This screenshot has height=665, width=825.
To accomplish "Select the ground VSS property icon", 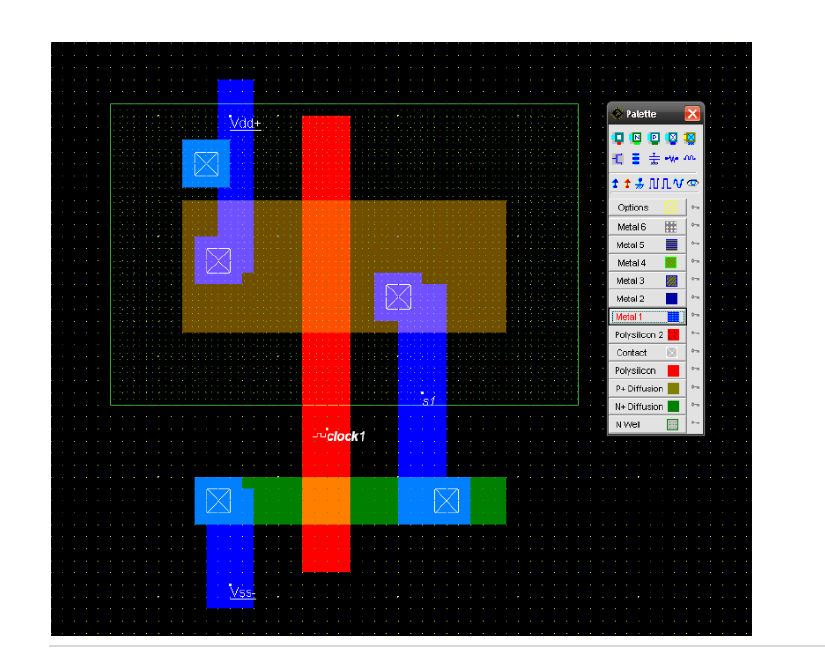I will coord(639,184).
